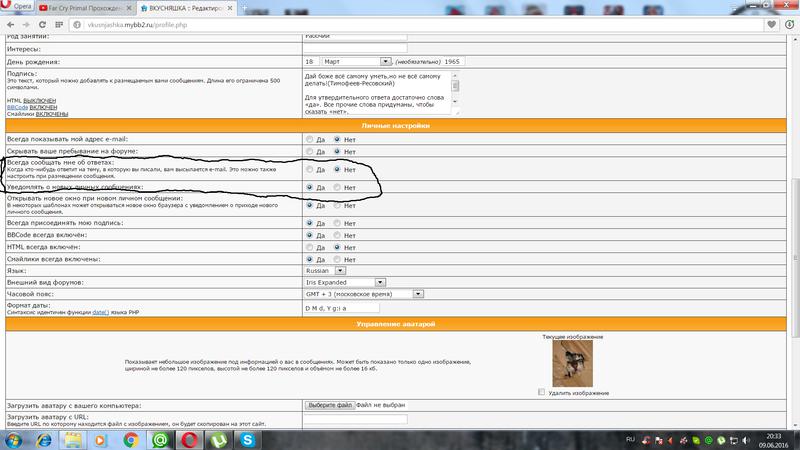Screen dimensions: 800x450
Task: Launch Google Chrome from the taskbar
Action: point(129,440)
